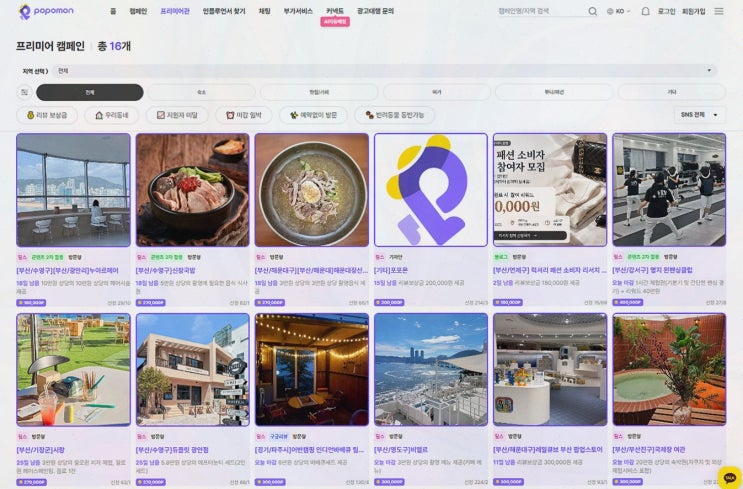Click the popomon logo

(46, 11)
